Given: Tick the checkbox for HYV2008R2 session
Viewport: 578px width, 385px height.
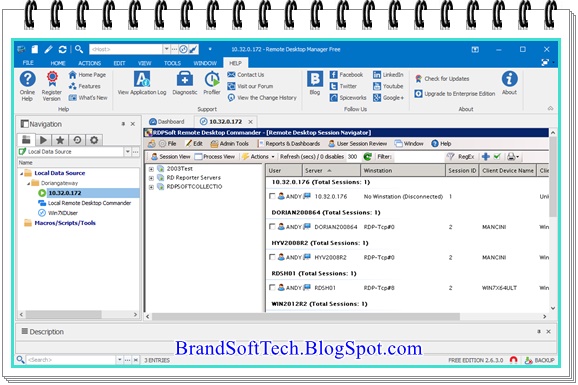Looking at the screenshot, I should (x=272, y=257).
